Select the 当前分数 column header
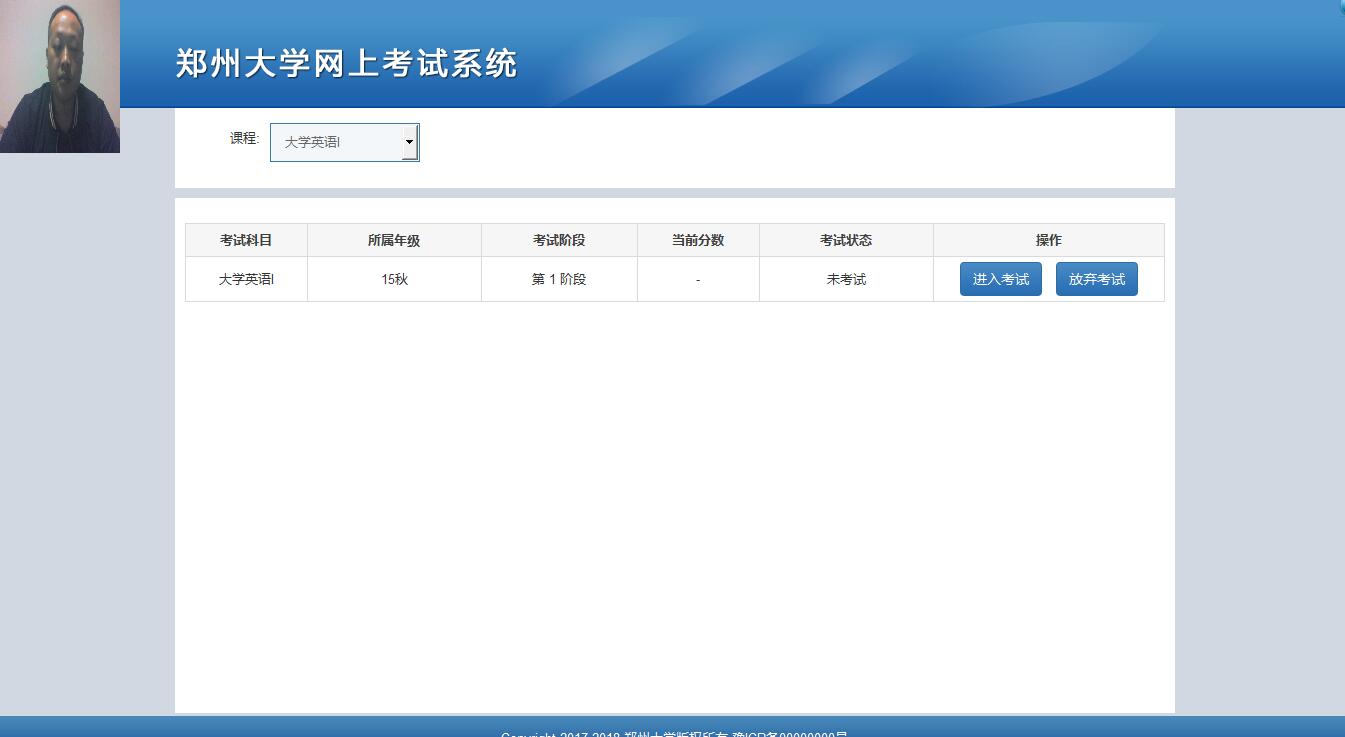The image size is (1345, 737). pyautogui.click(x=698, y=240)
